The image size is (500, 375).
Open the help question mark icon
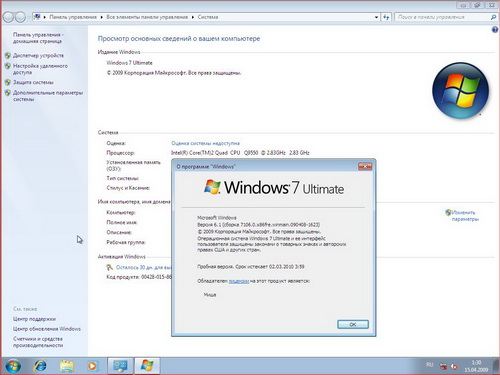(495, 30)
